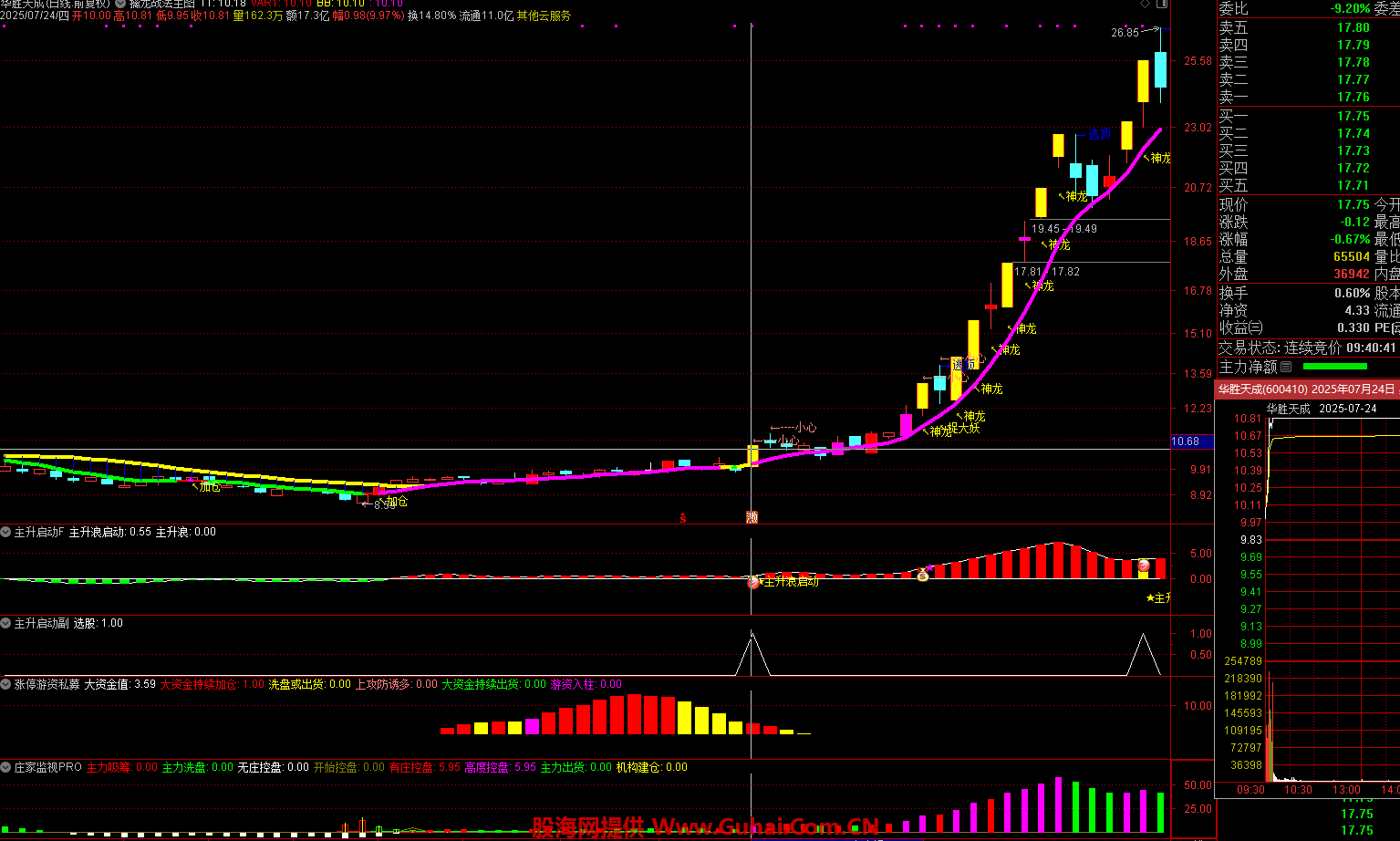
Task: Click the 买一 price 17.75
Action: click(1353, 116)
